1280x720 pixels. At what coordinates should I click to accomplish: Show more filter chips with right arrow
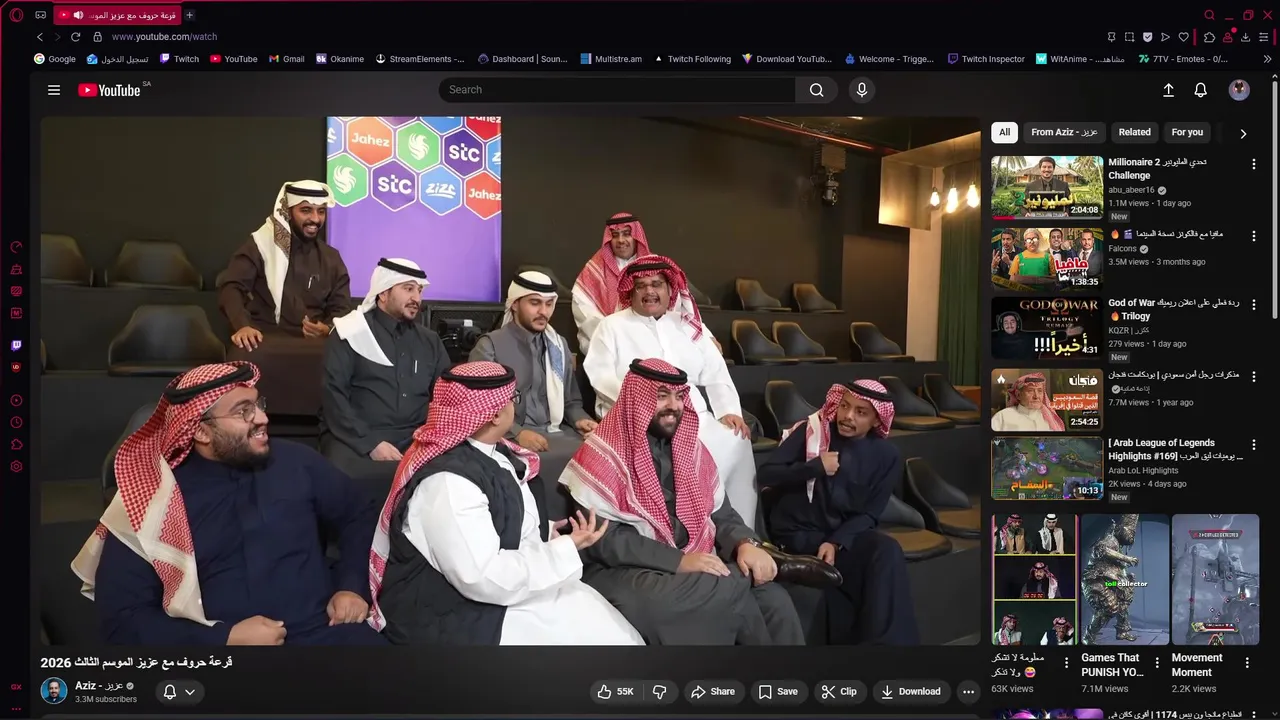click(1243, 133)
